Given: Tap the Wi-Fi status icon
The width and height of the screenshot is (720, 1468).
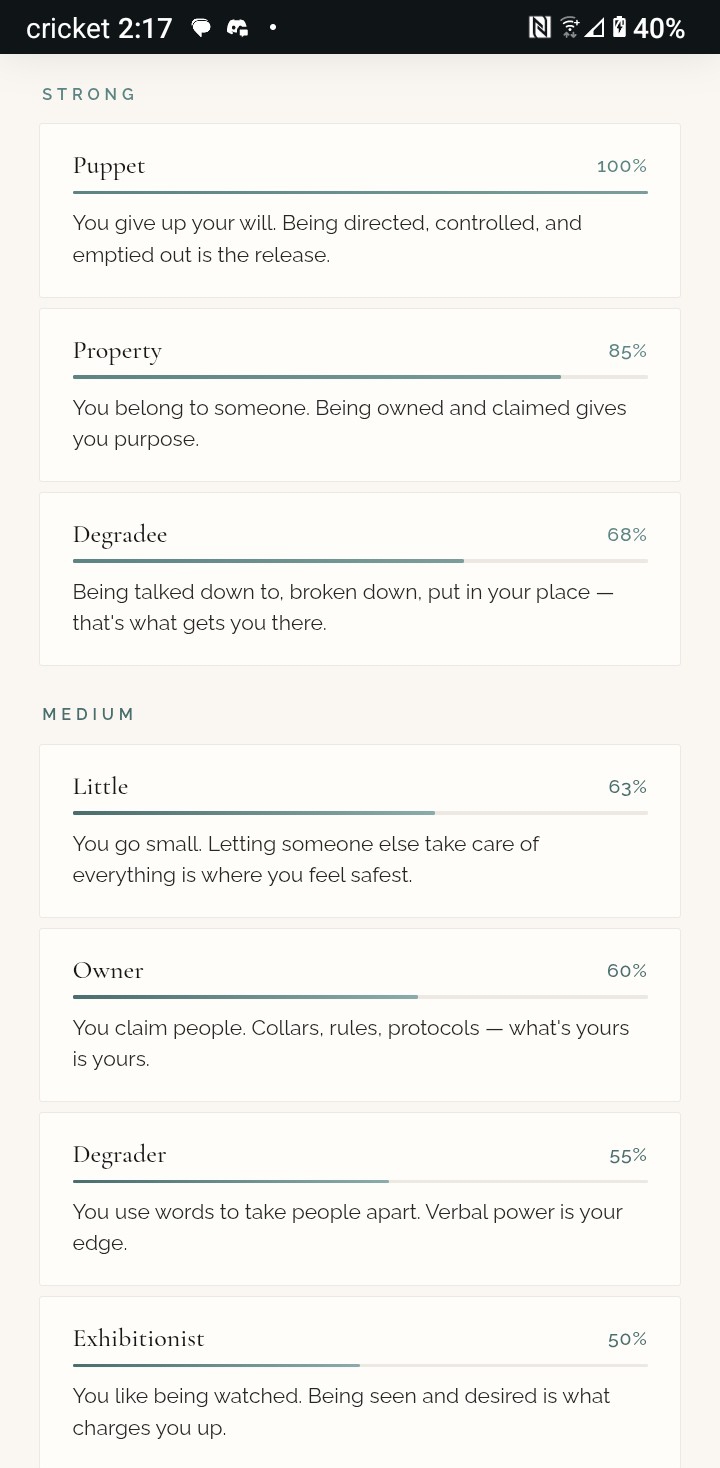Looking at the screenshot, I should coord(569,28).
